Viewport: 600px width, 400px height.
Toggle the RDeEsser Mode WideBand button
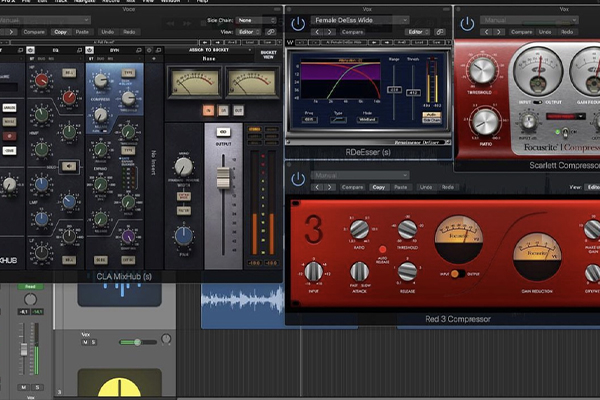(x=367, y=120)
